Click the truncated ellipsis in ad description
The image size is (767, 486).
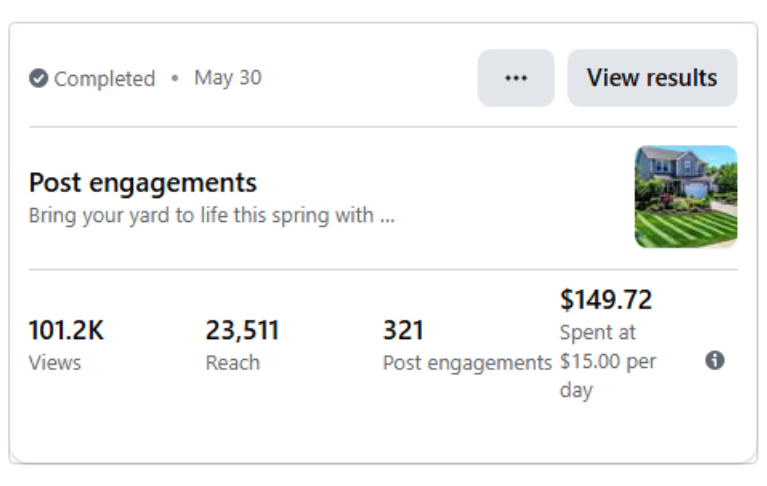pos(387,216)
